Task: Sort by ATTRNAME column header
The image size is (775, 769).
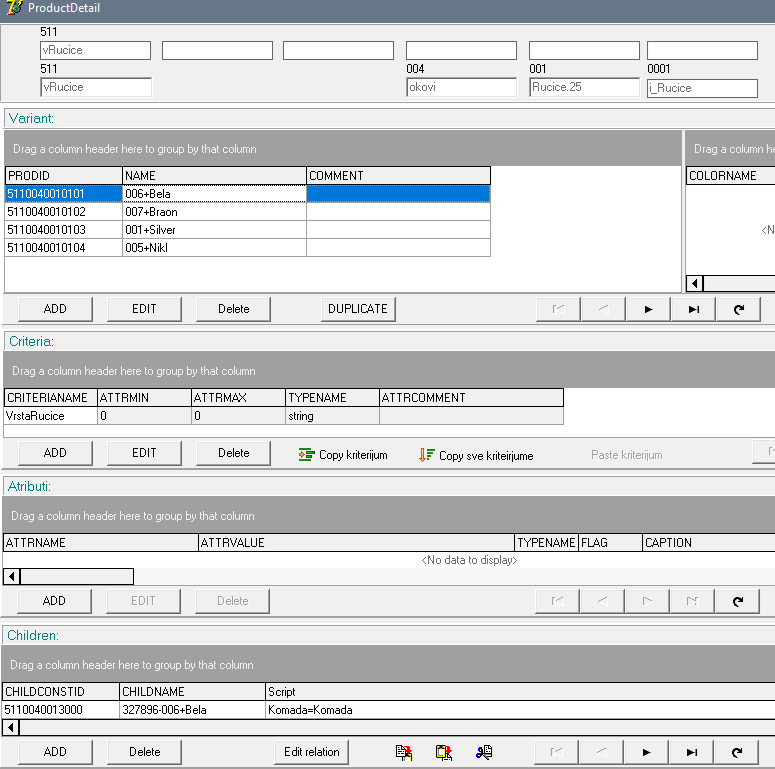Action: point(101,543)
